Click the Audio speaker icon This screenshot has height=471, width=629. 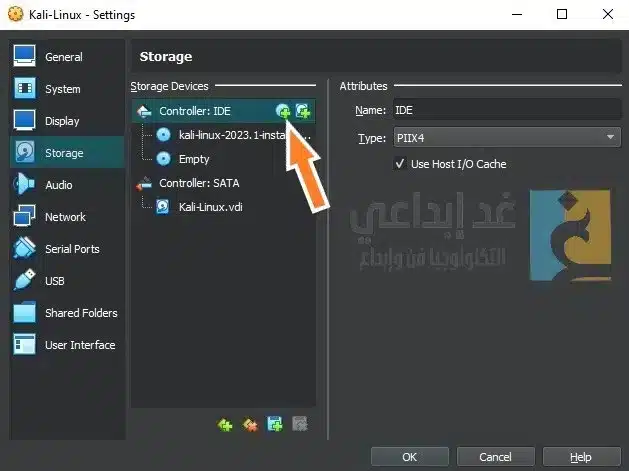(24, 184)
